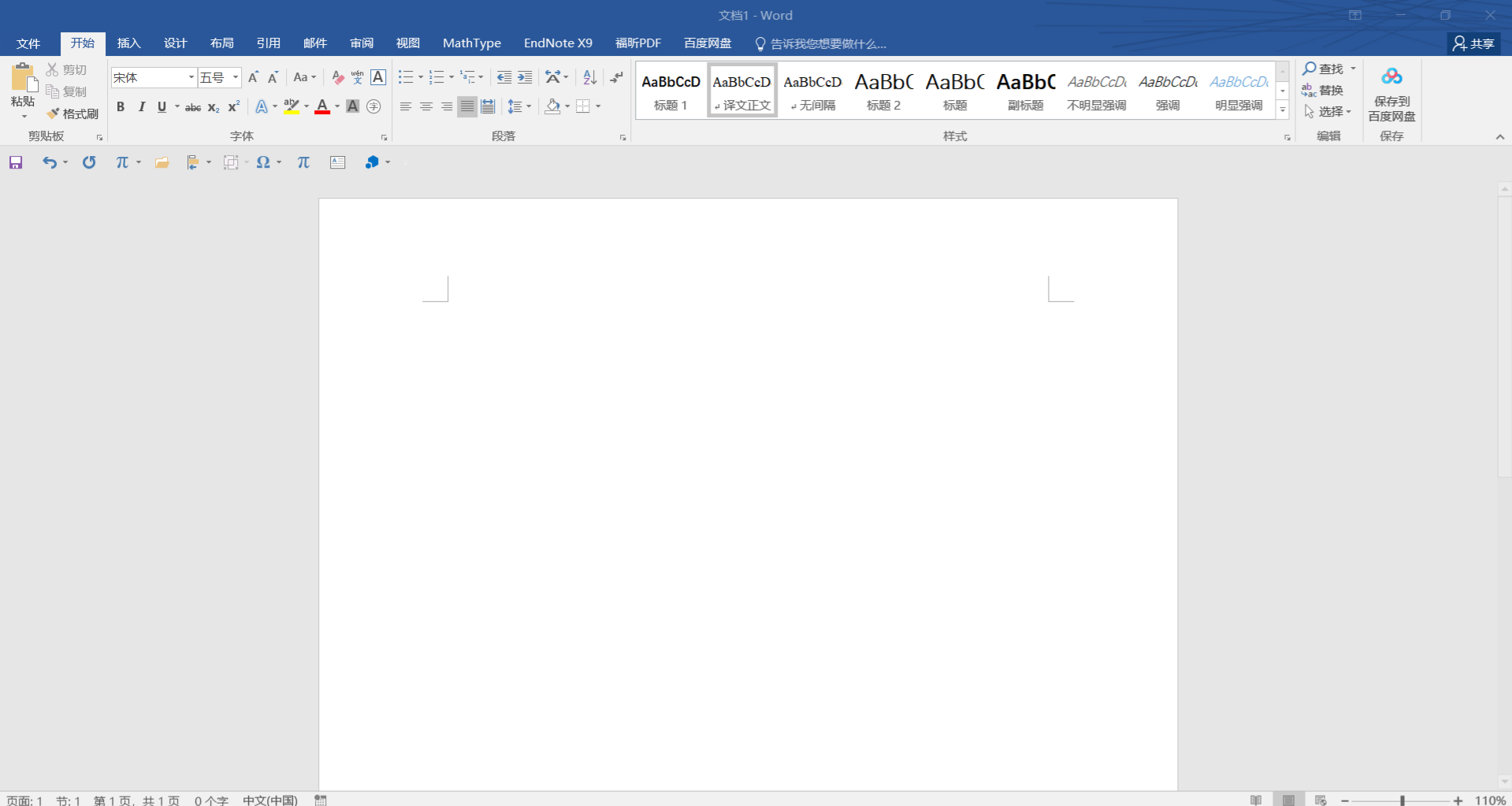Apply the red font color swatch
Viewport: 1512px width, 806px height.
(322, 106)
